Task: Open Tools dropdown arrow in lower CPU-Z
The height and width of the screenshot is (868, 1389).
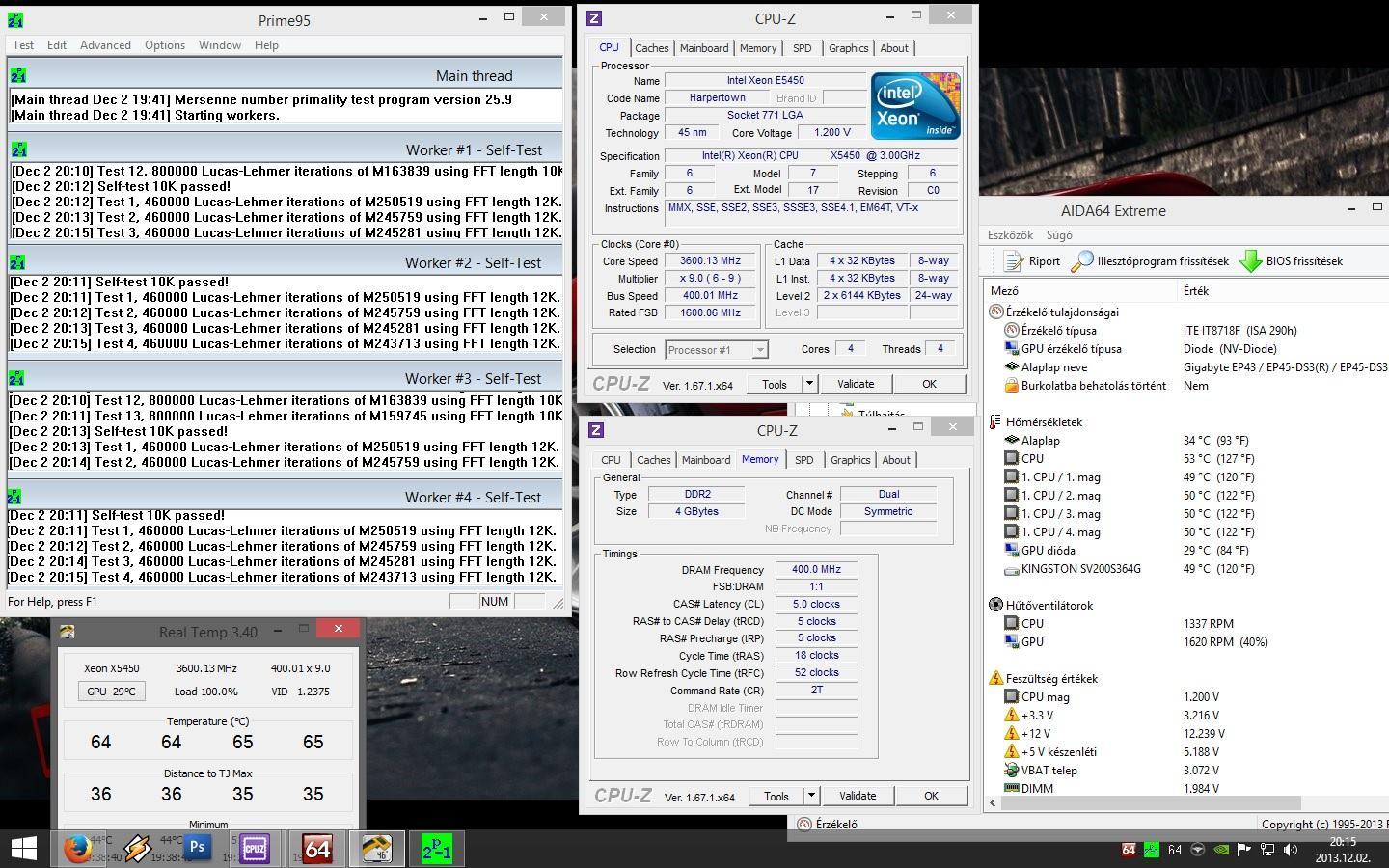Action: tap(811, 796)
